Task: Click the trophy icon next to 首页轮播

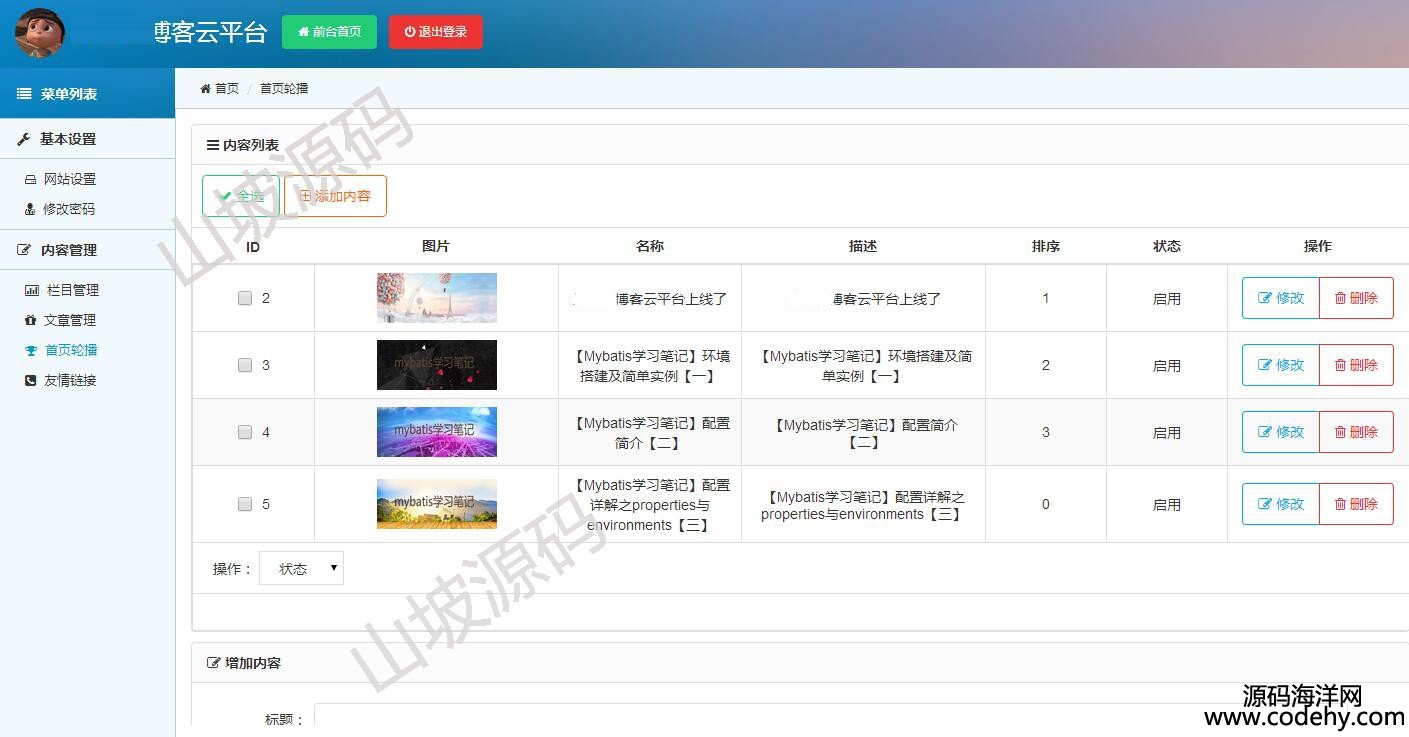Action: [x=31, y=351]
